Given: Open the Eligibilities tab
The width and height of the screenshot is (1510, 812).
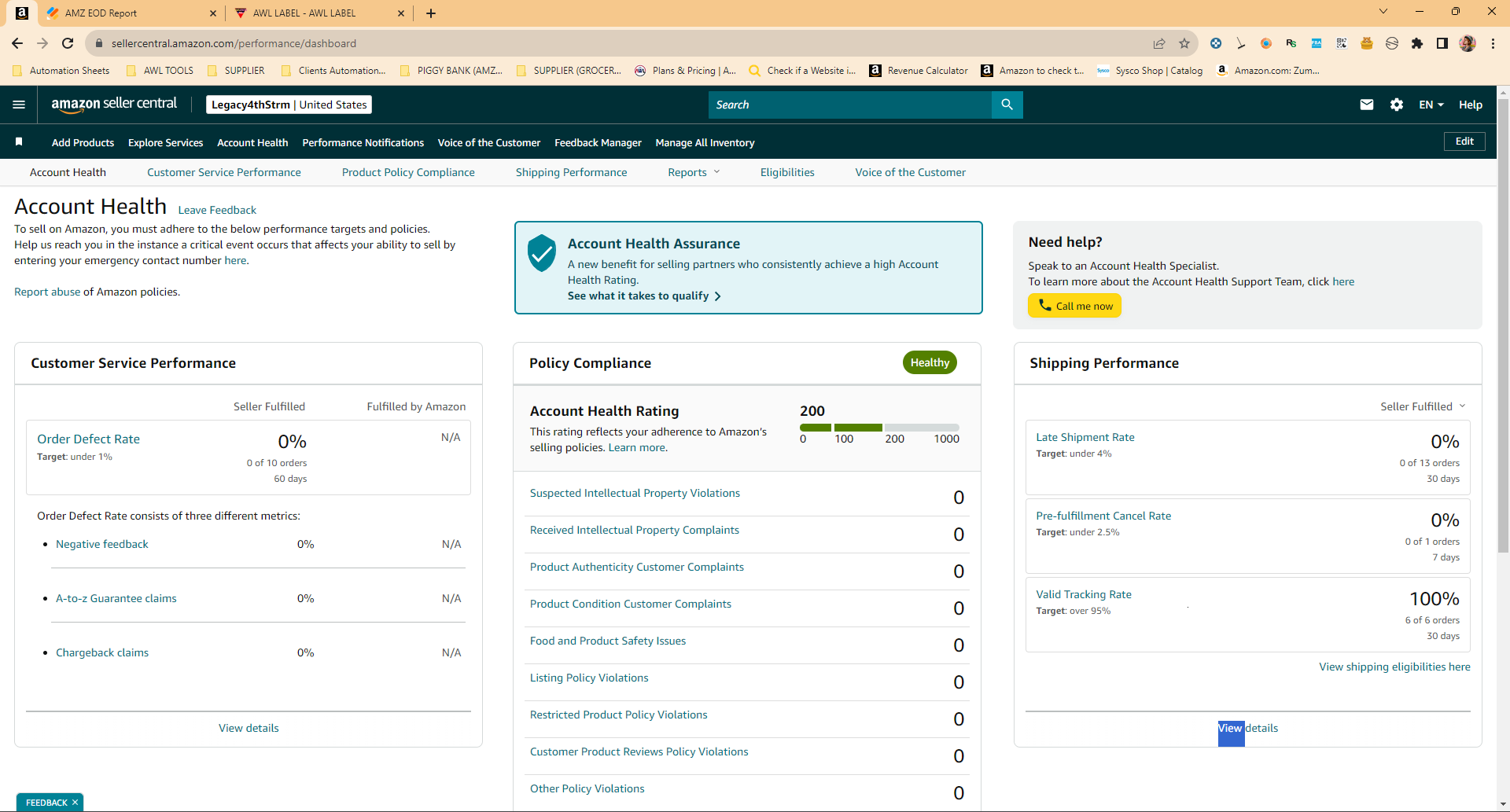Looking at the screenshot, I should (x=787, y=172).
